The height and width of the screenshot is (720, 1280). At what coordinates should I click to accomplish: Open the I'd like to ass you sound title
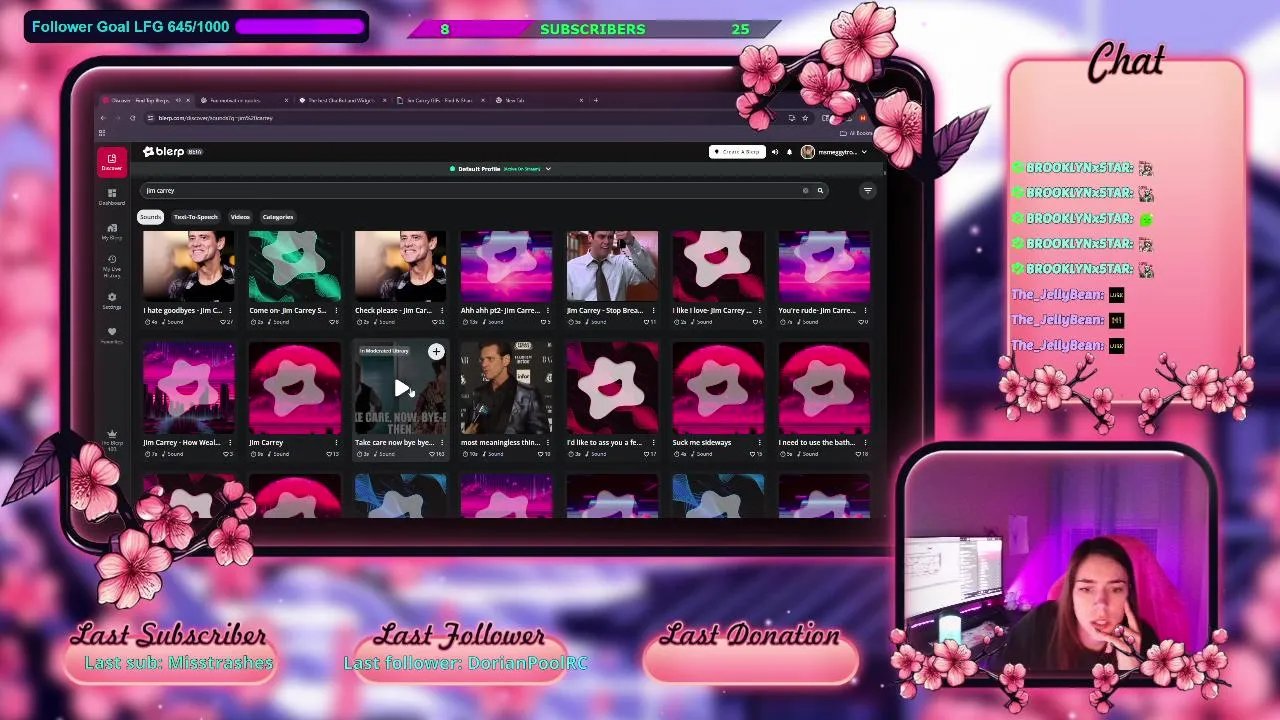[x=604, y=442]
